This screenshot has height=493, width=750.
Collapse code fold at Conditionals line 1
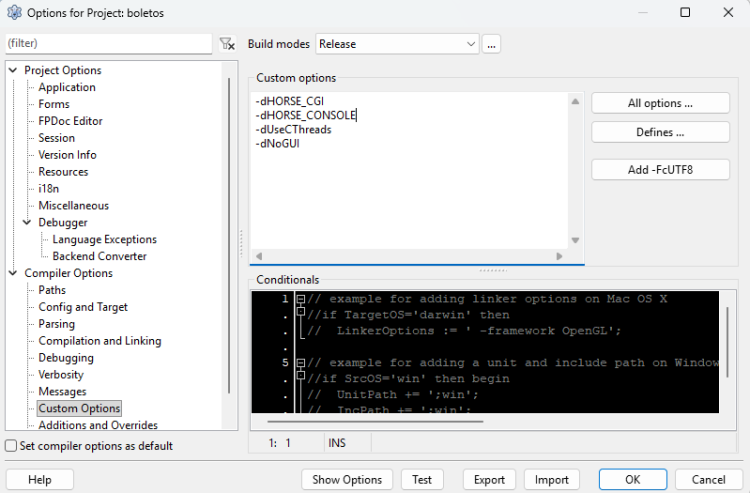pos(301,299)
